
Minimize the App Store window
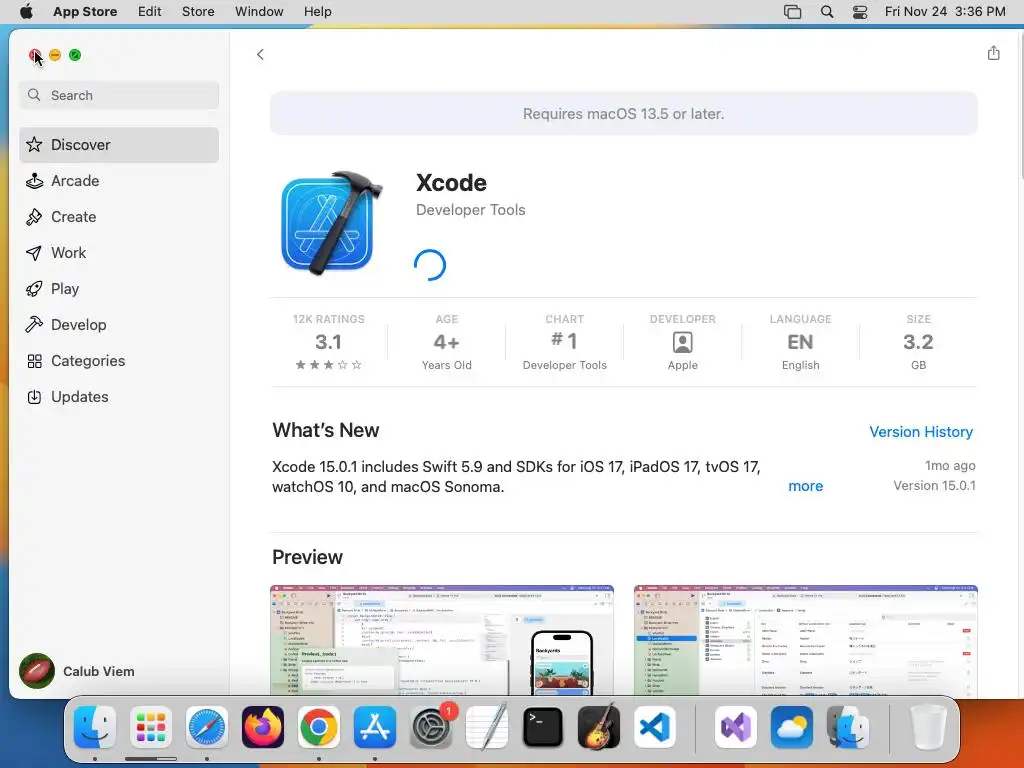pyautogui.click(x=55, y=55)
